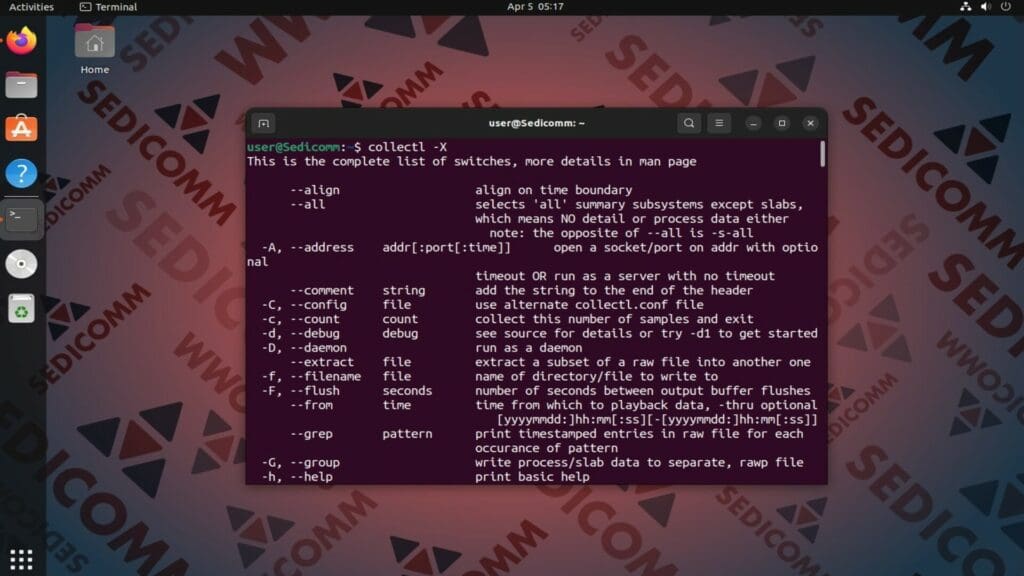Screen dimensions: 1024x576
Task: Click the user@Sedicomm prompt text
Action: (x=293, y=147)
